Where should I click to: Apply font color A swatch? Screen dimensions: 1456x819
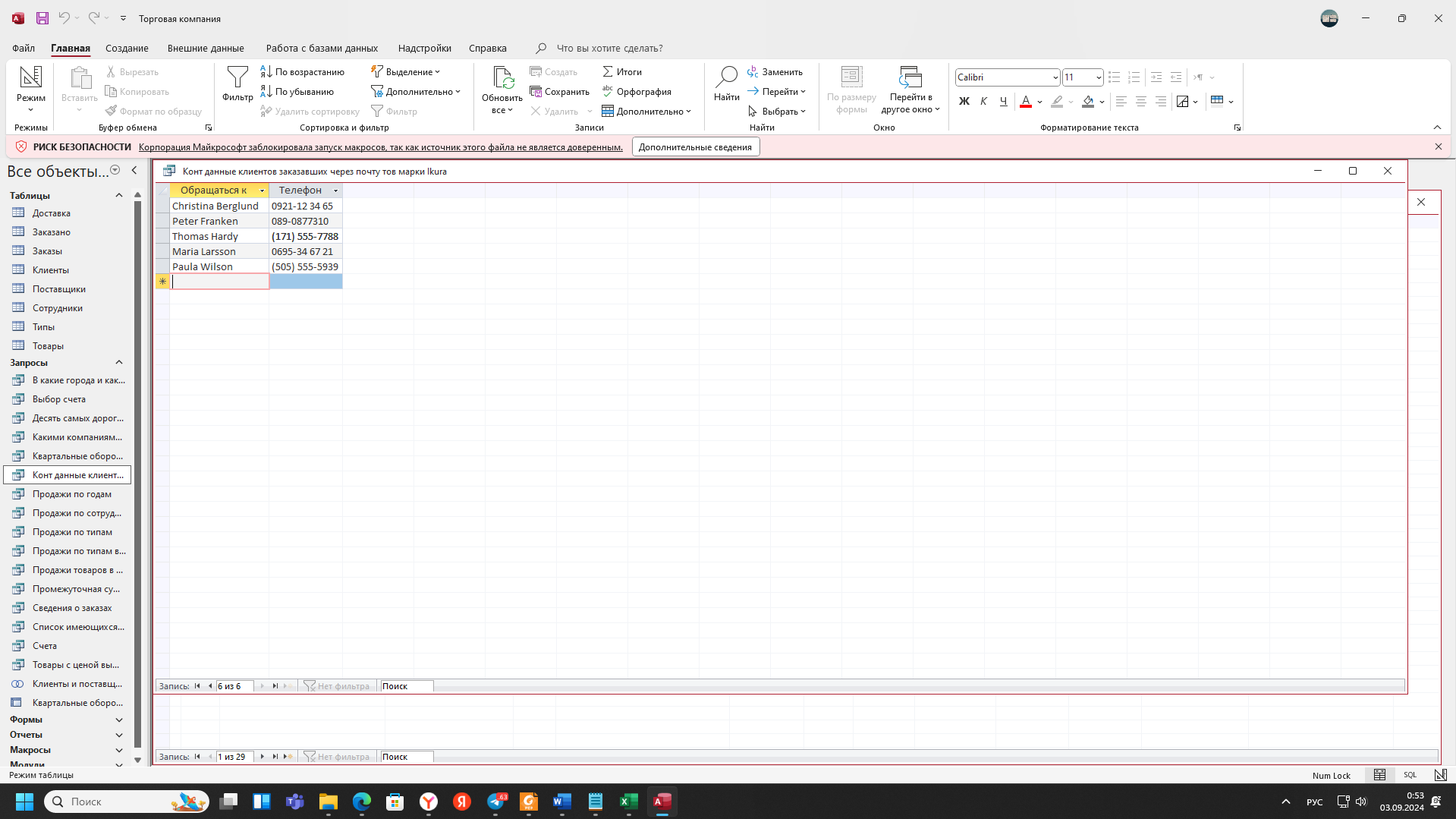[1026, 101]
